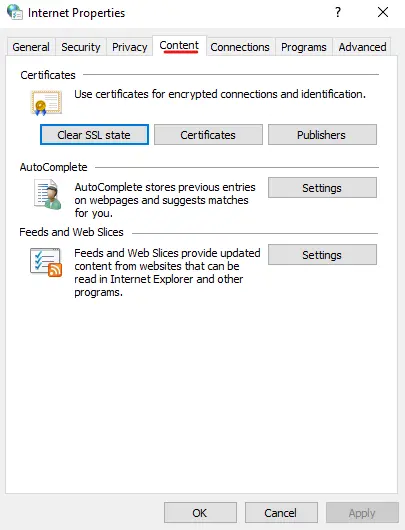Open the Certificates button

click(208, 135)
